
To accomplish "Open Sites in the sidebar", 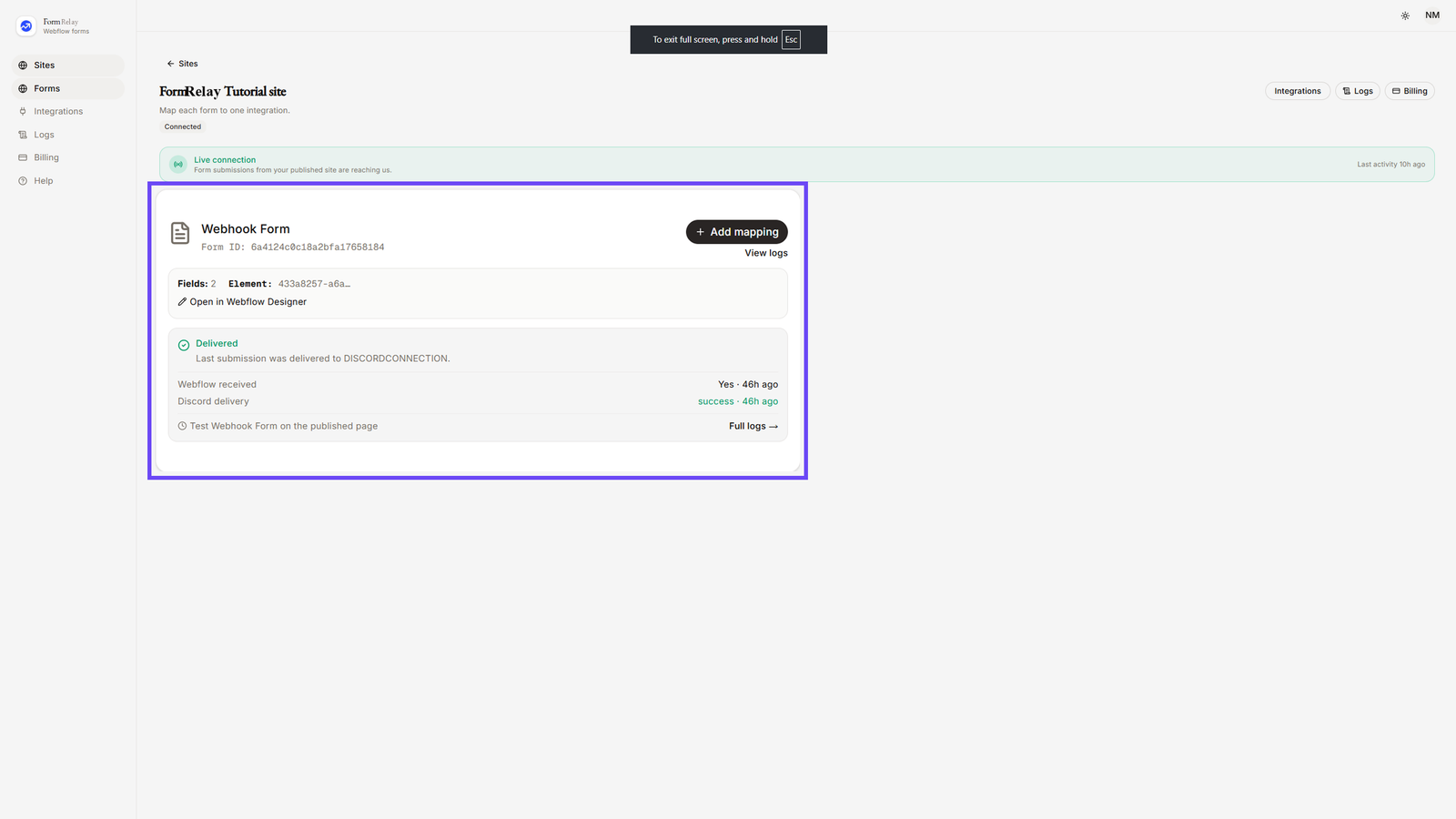I will point(68,66).
